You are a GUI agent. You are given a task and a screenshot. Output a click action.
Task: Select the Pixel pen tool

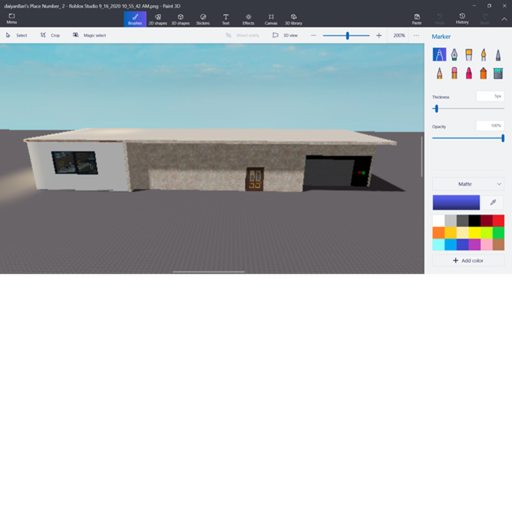click(x=498, y=54)
